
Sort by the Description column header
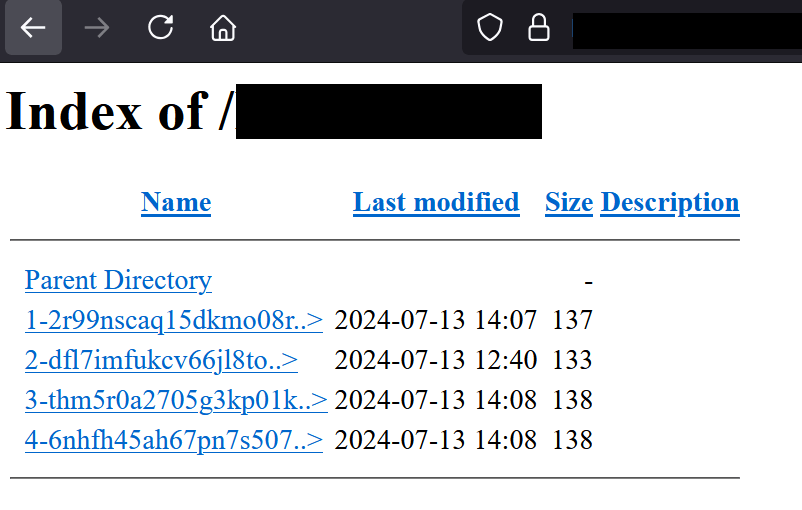point(670,202)
